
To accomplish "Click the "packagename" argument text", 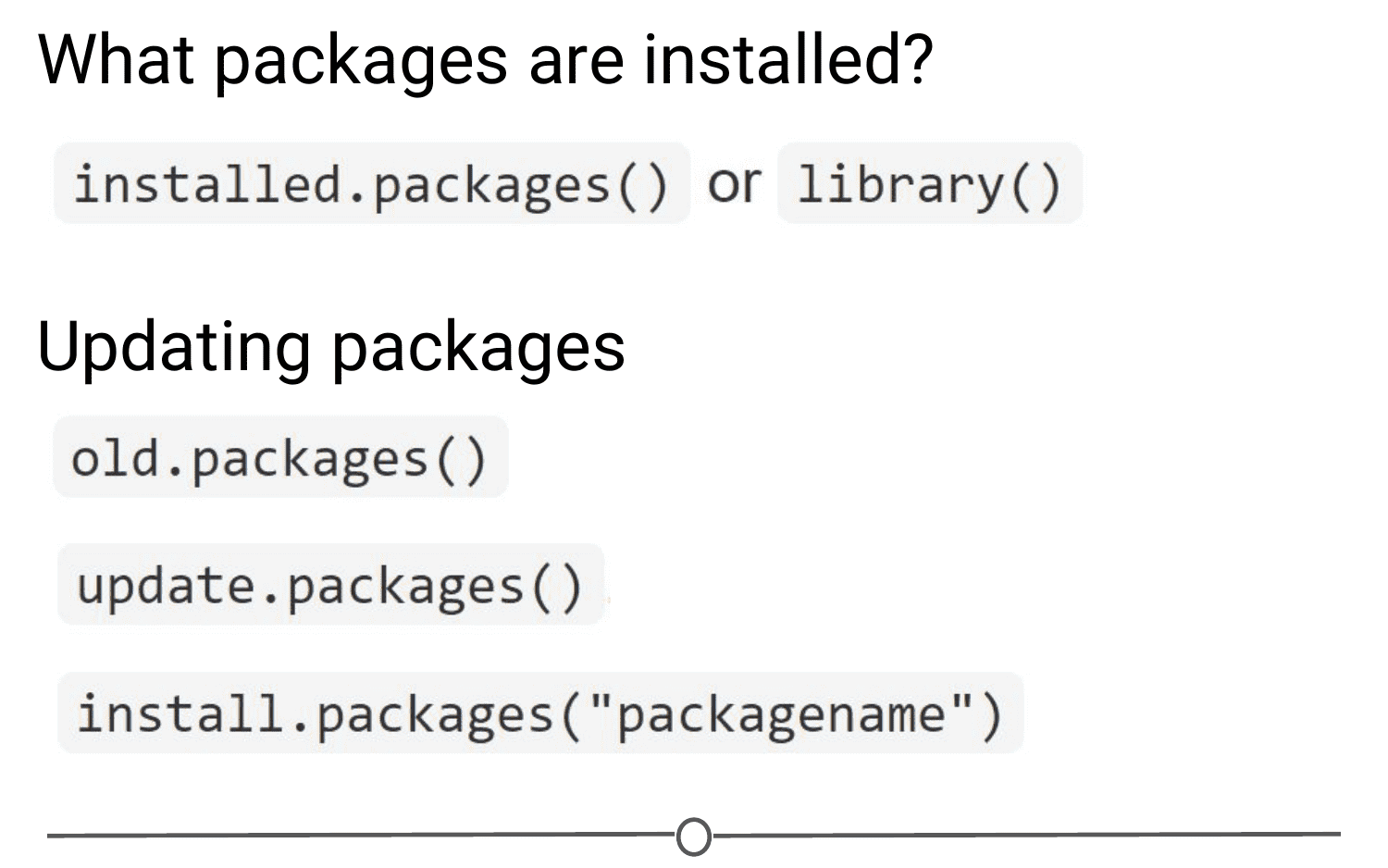I will coord(781,714).
